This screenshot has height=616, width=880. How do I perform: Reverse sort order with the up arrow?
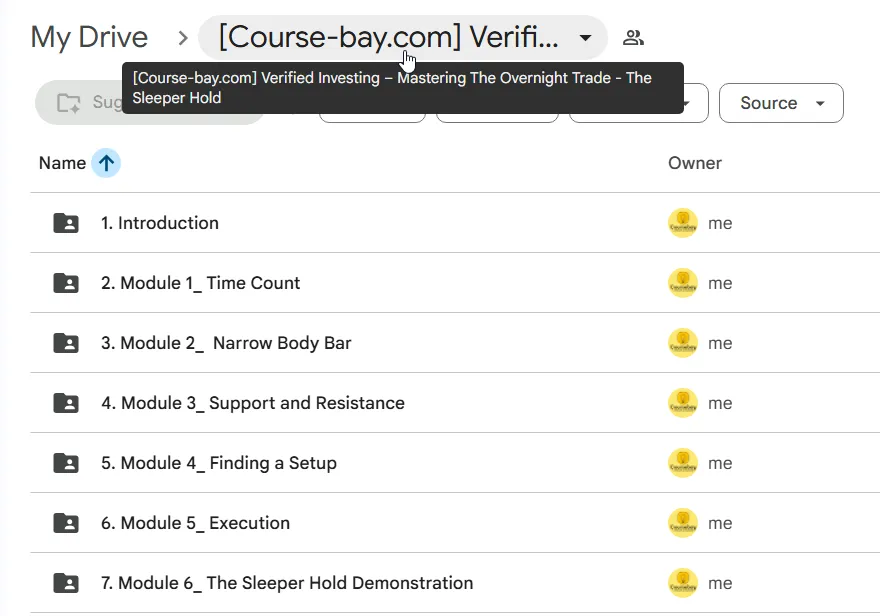click(x=106, y=163)
